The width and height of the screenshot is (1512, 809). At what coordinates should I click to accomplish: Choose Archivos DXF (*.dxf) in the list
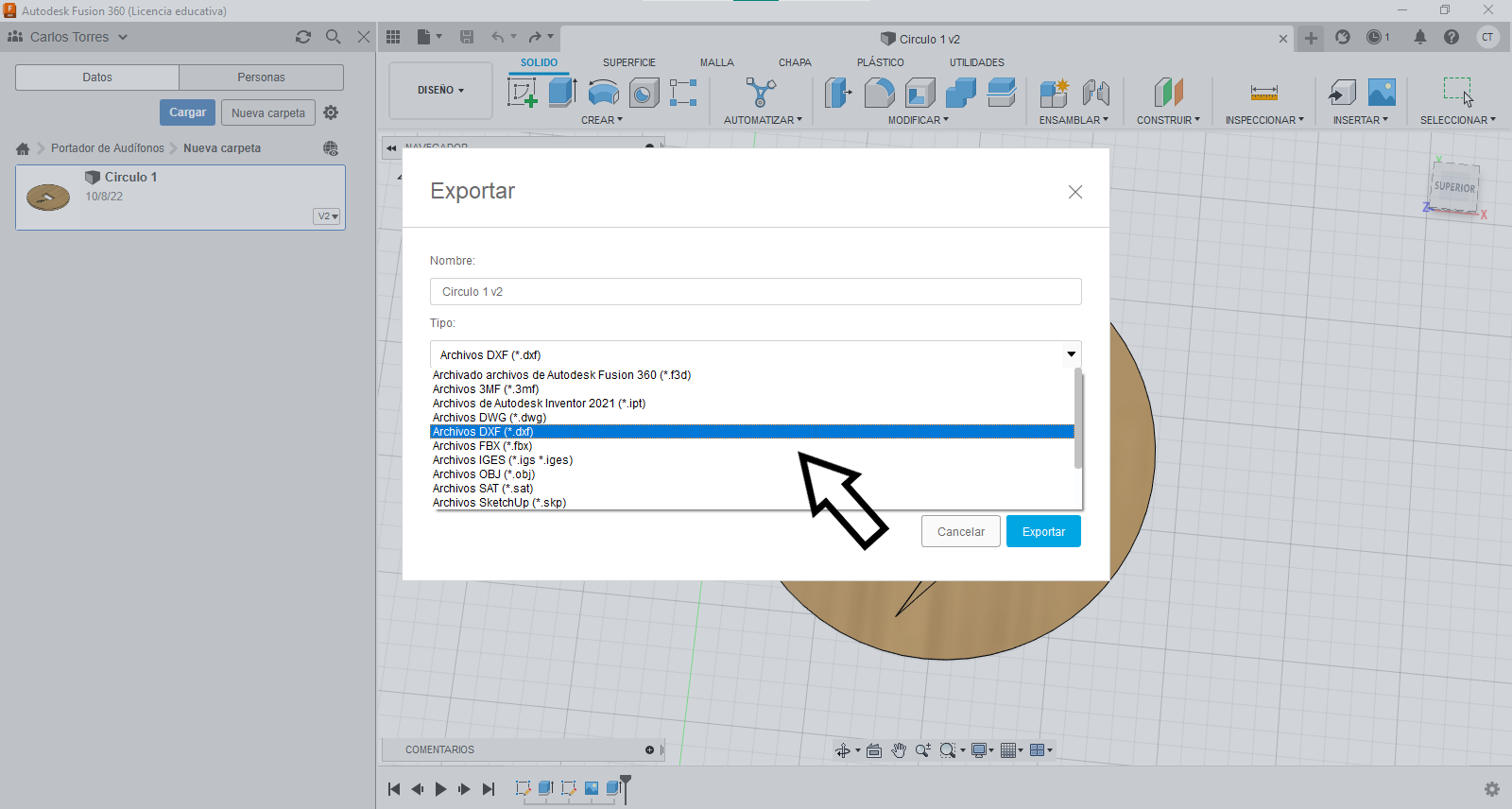click(752, 432)
